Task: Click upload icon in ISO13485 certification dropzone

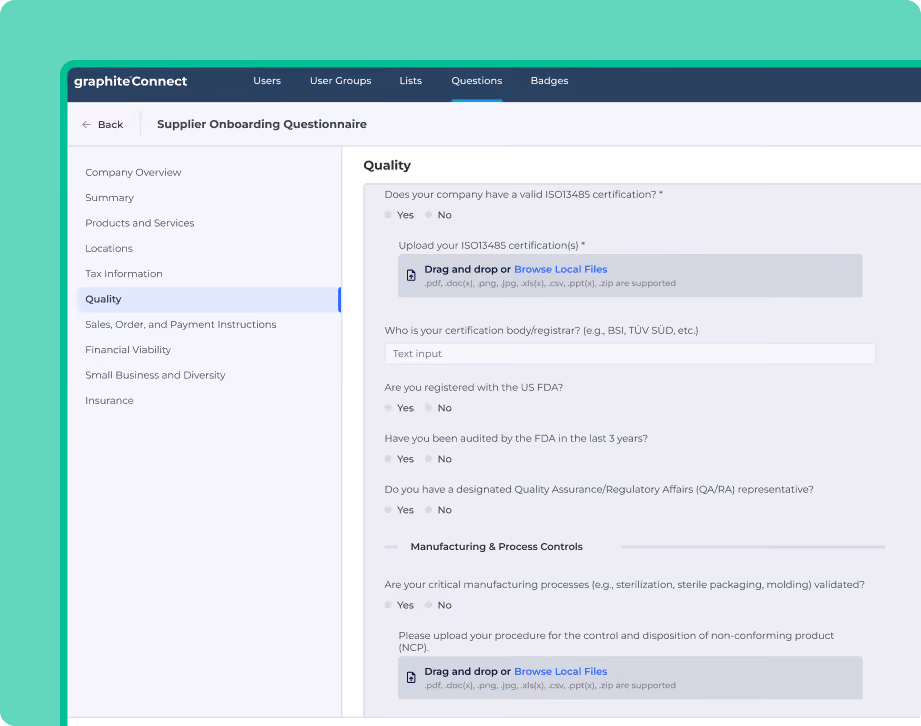Action: [x=411, y=275]
